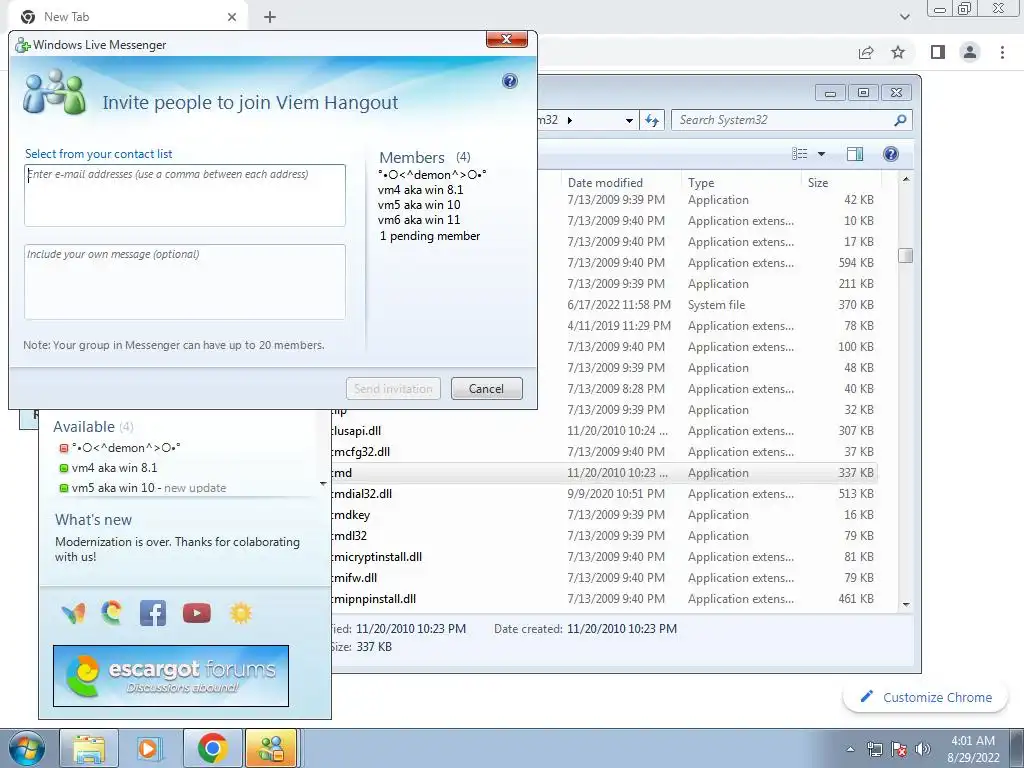
Task: Click Chrome share page icon
Action: (x=866, y=52)
